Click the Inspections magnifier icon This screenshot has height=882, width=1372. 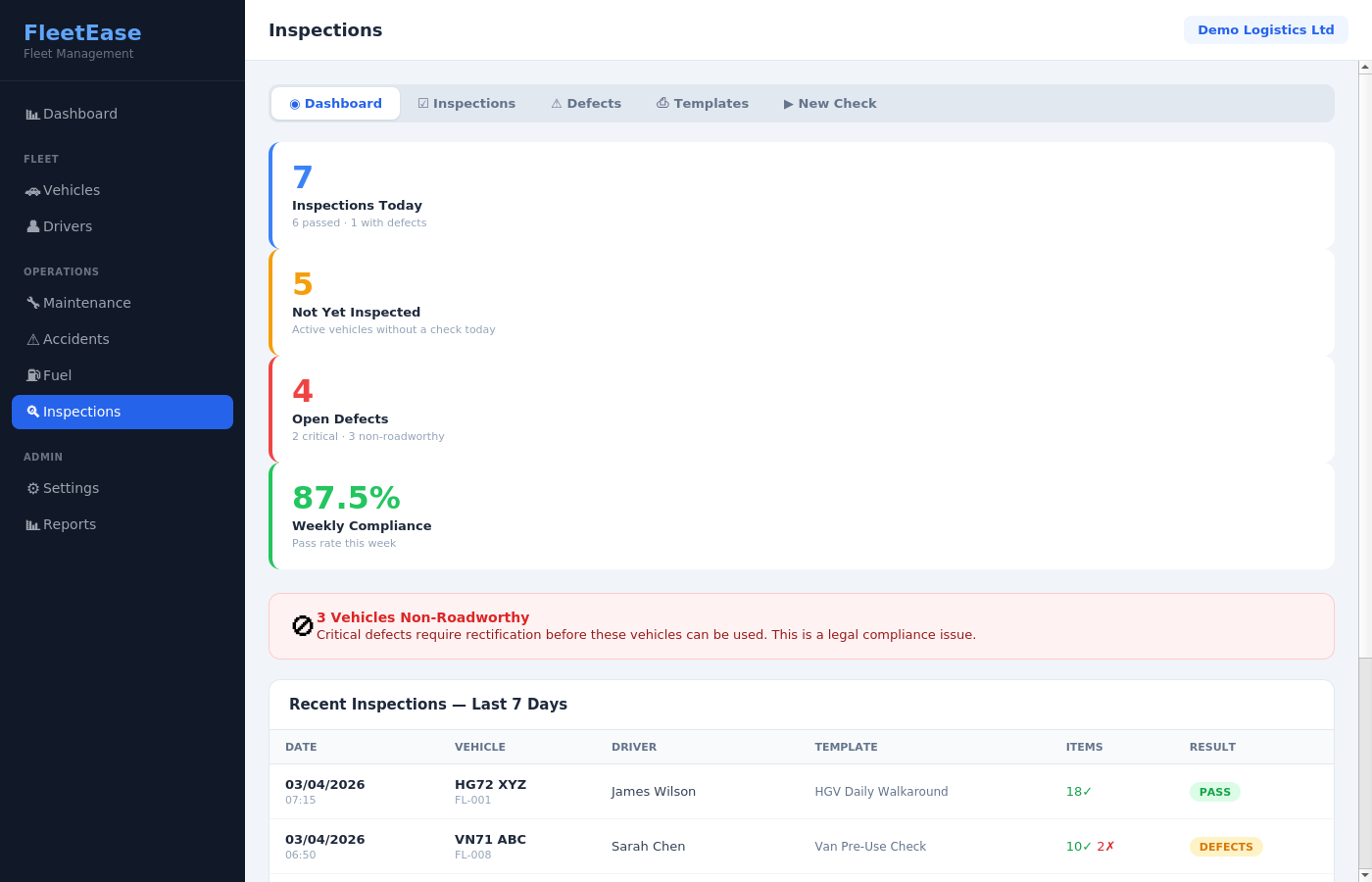[x=32, y=412]
